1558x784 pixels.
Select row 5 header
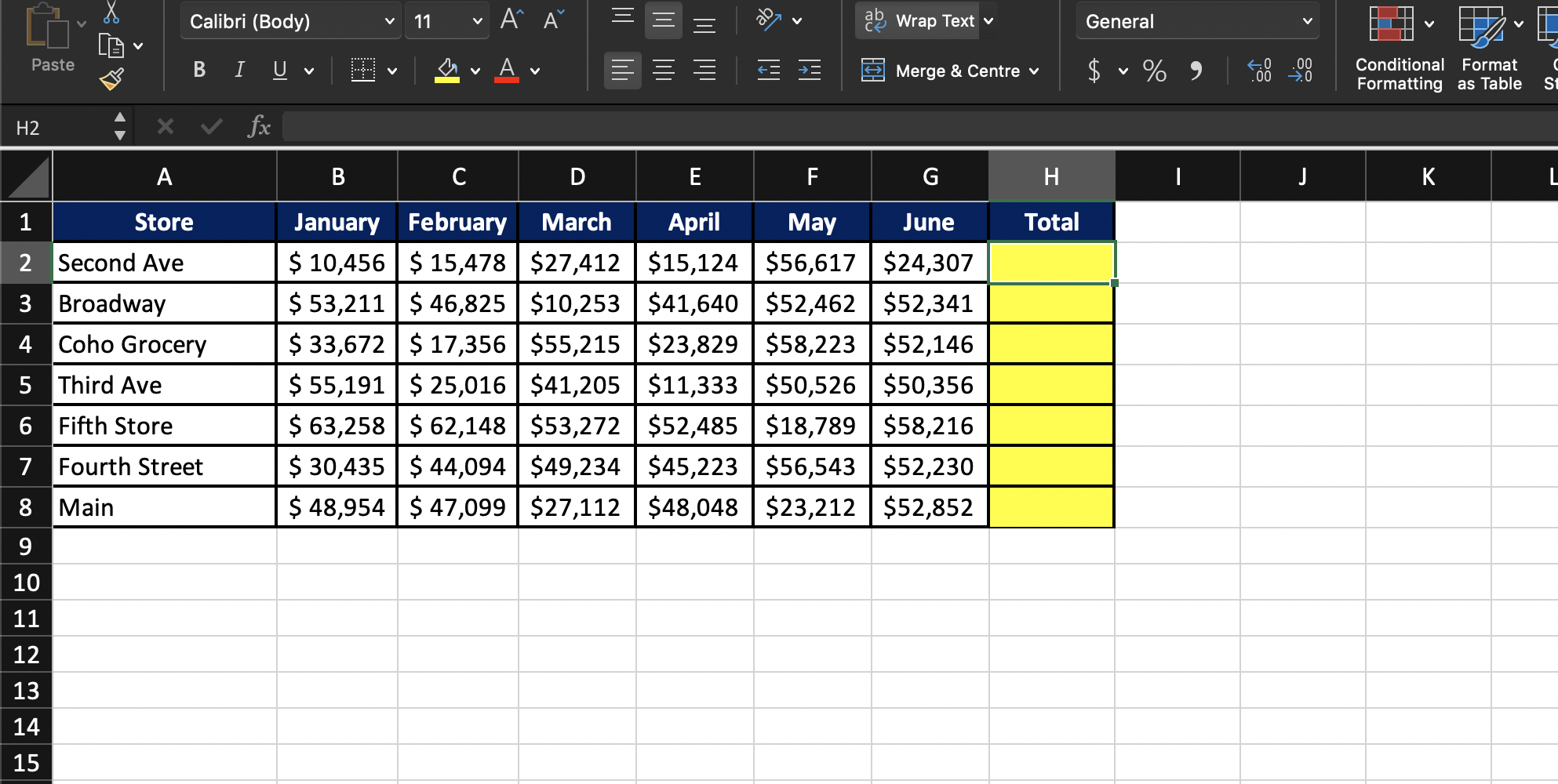tap(26, 385)
